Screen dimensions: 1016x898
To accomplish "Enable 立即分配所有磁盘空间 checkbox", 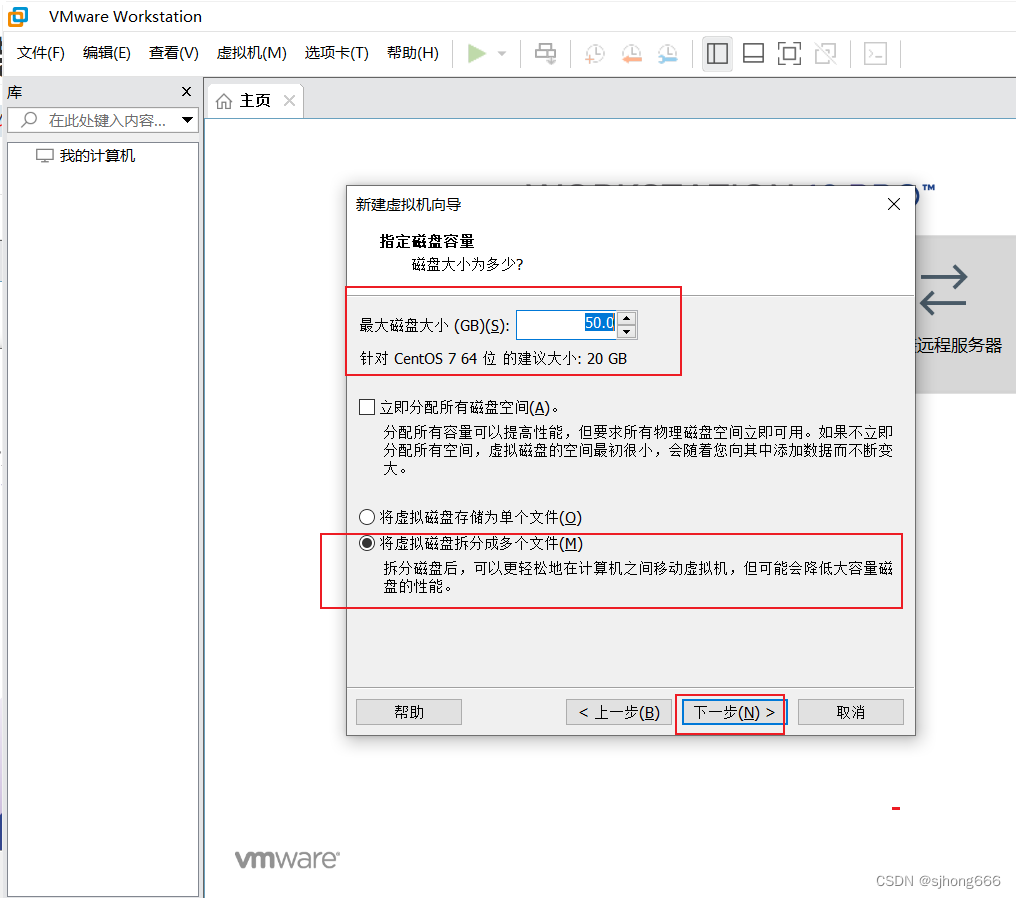I will tap(367, 407).
